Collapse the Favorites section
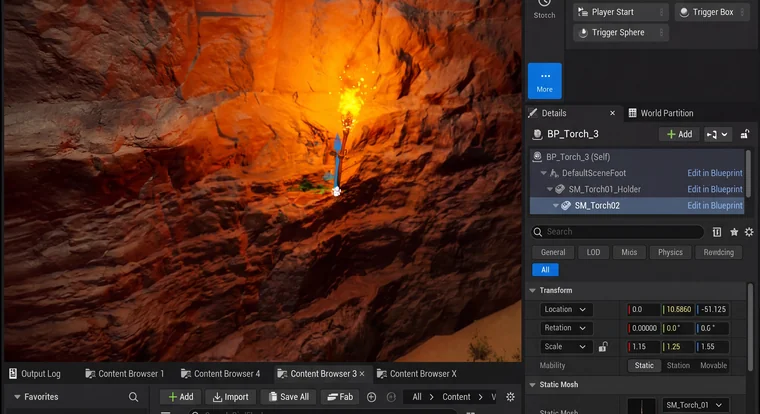This screenshot has width=760, height=414. 17,397
